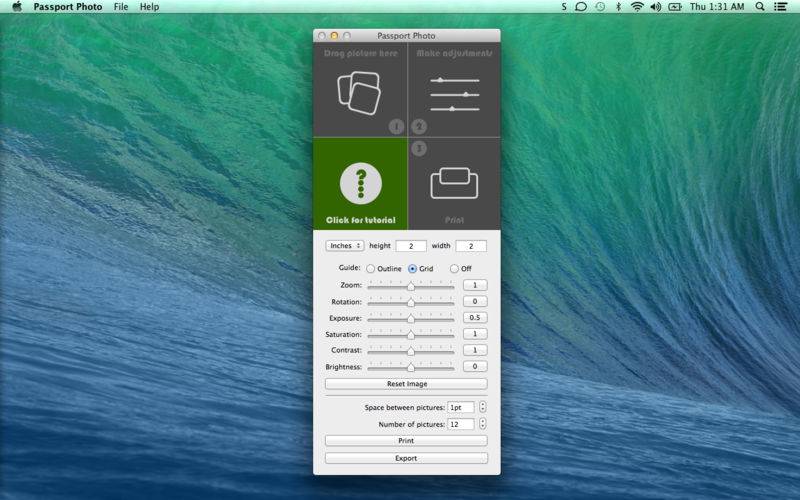Click the Make adjustments sliders icon
The width and height of the screenshot is (800, 500).
coord(454,93)
